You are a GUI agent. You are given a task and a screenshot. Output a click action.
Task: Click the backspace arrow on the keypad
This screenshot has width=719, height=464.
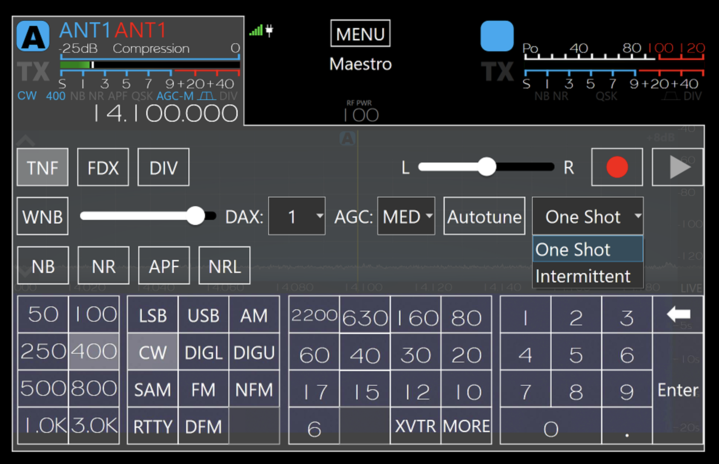(x=678, y=315)
